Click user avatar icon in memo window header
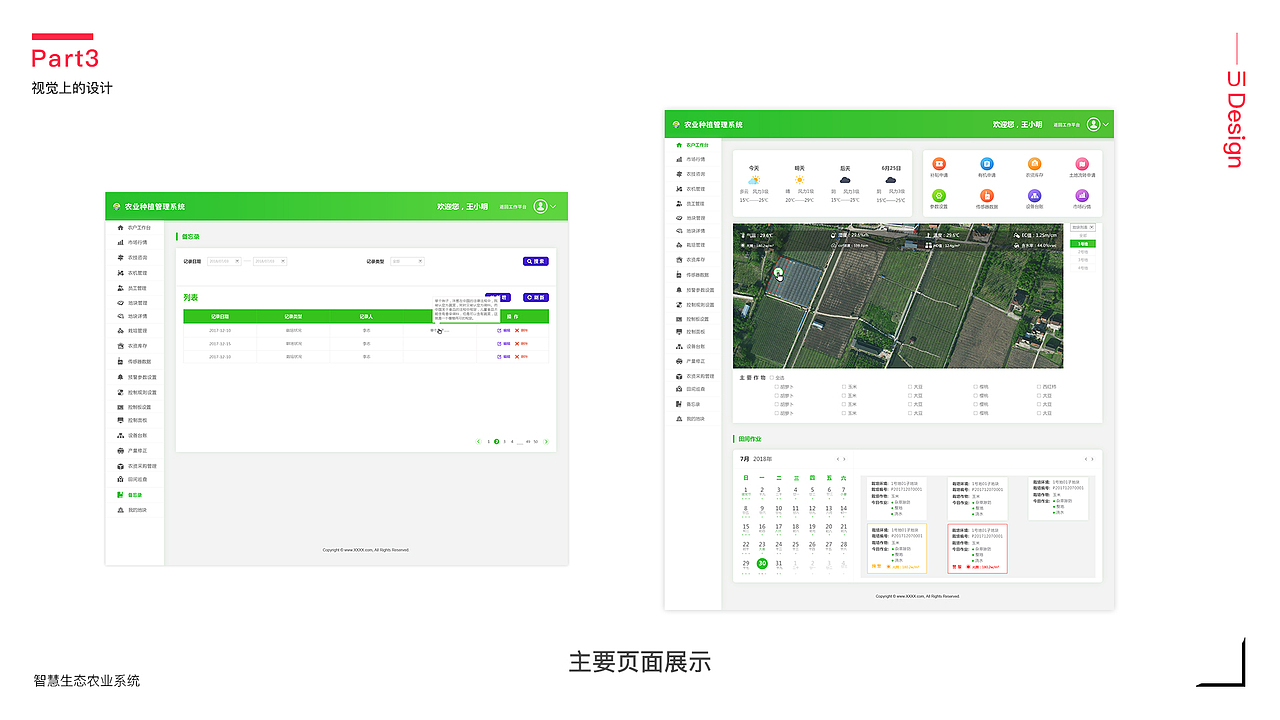The width and height of the screenshot is (1280, 720). click(540, 206)
